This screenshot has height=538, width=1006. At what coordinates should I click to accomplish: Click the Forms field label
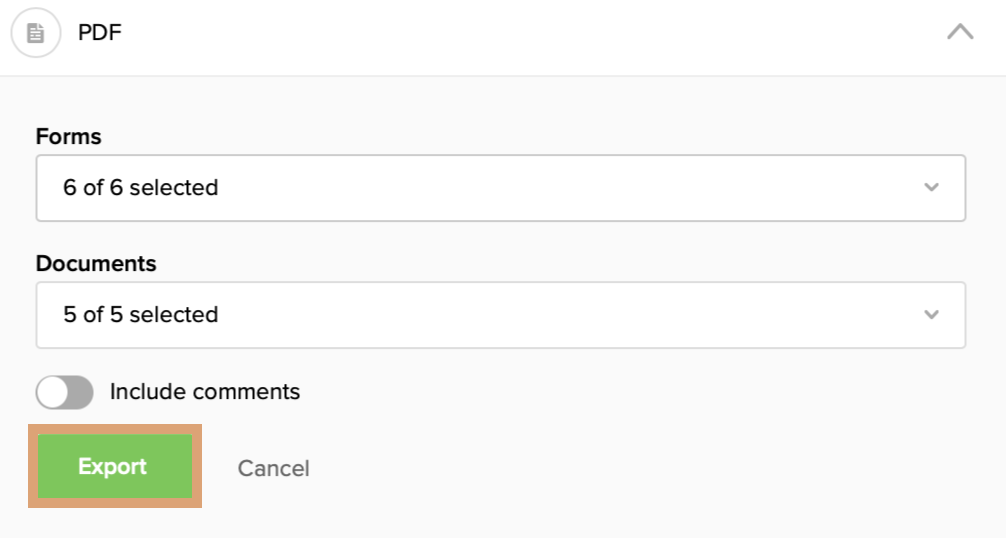tap(68, 137)
